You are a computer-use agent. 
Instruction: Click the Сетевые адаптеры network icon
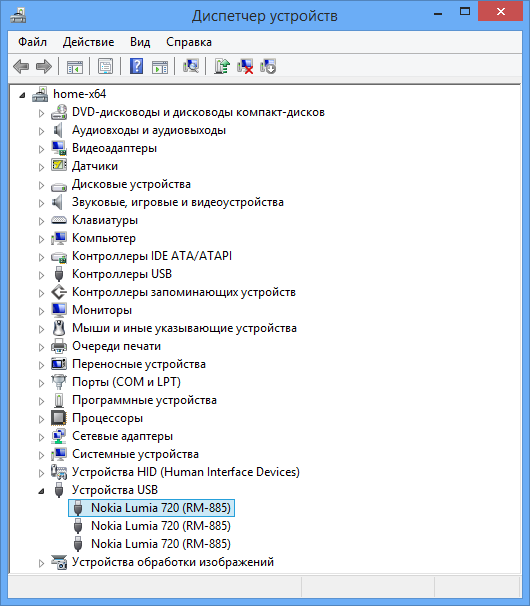click(59, 436)
